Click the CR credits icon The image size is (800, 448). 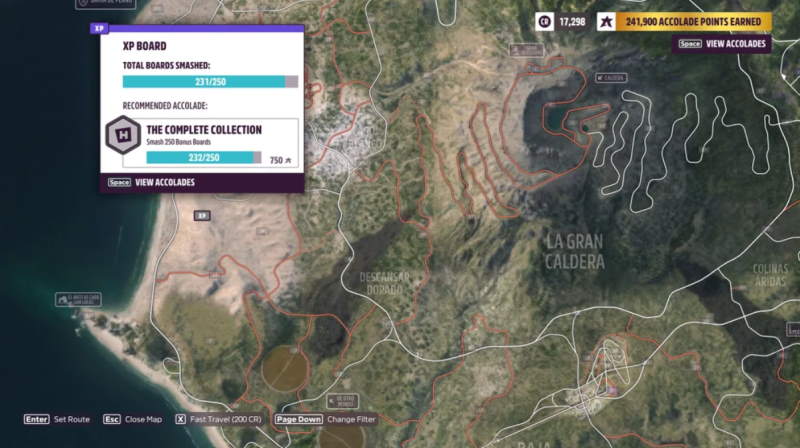click(544, 22)
